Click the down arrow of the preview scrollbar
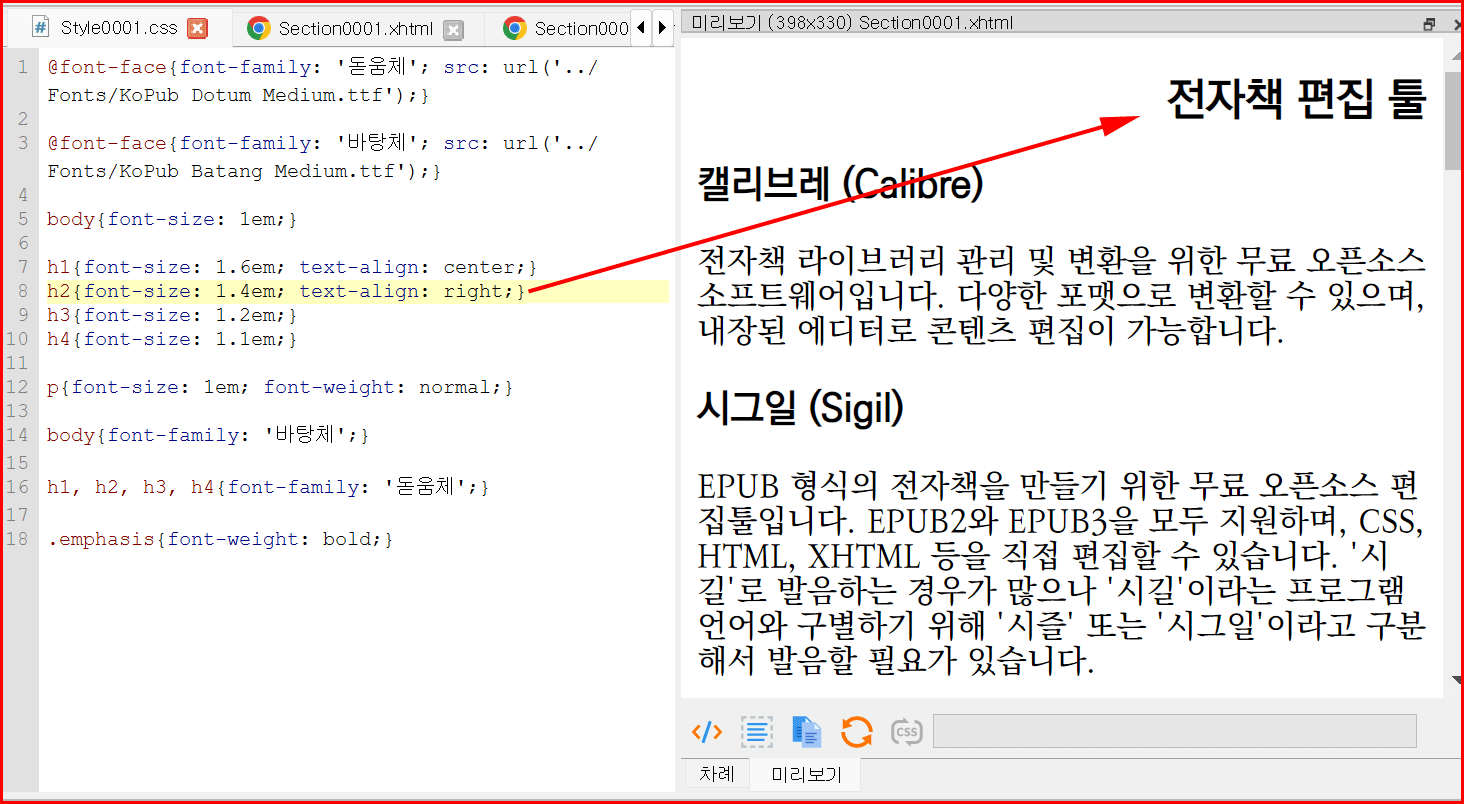 point(1456,681)
